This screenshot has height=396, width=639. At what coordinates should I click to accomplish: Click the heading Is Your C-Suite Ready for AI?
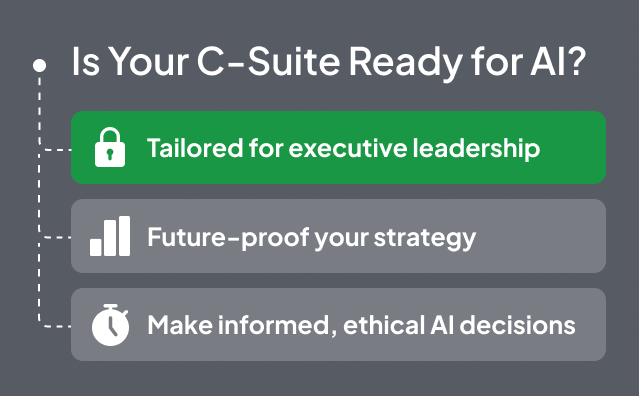329,62
